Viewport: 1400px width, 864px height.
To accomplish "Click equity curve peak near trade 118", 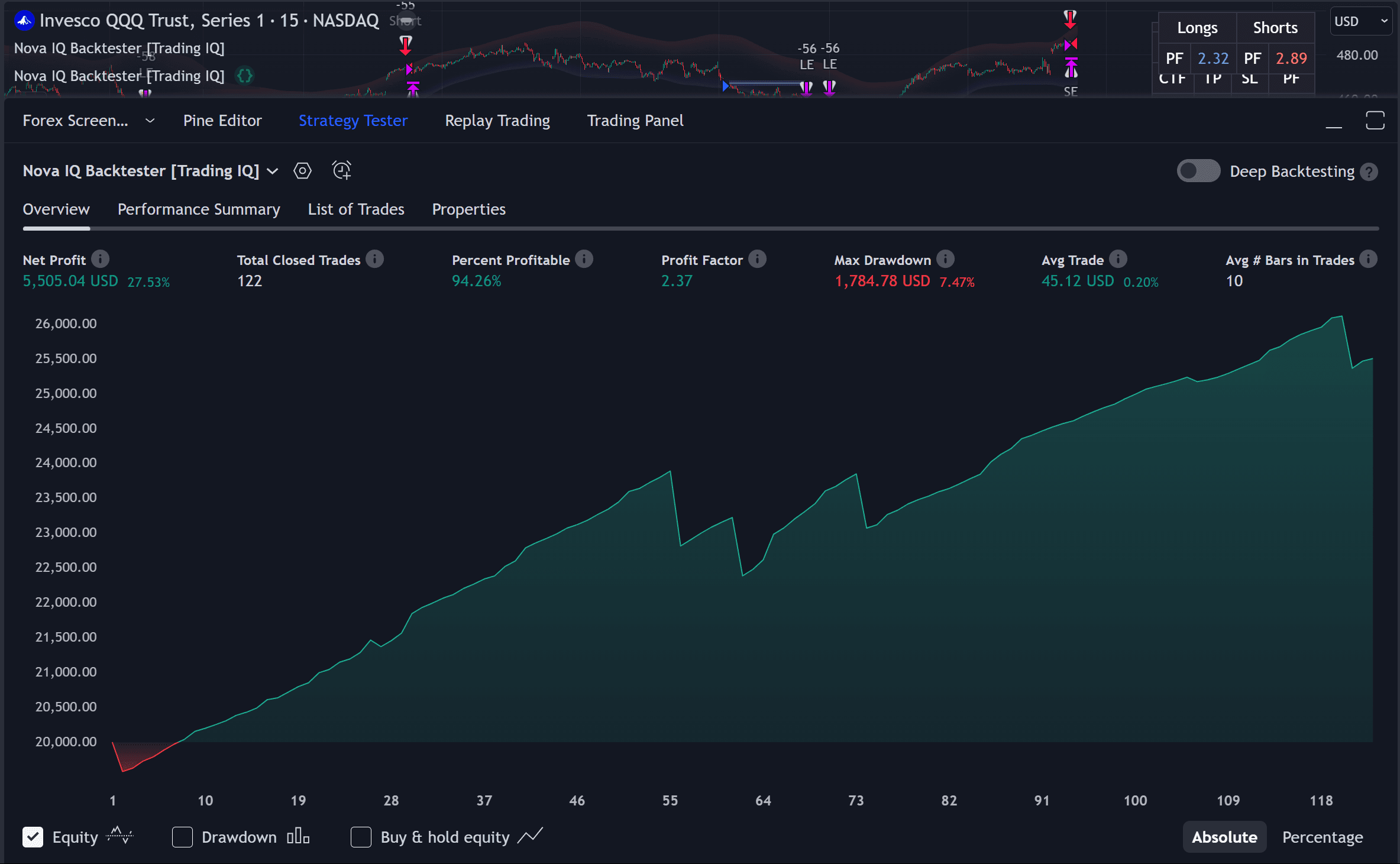I will [1341, 317].
